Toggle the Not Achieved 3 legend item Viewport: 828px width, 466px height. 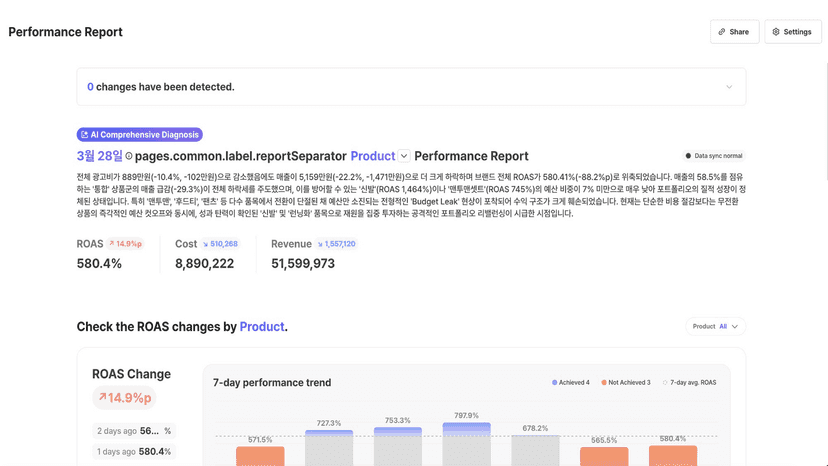pyautogui.click(x=626, y=383)
